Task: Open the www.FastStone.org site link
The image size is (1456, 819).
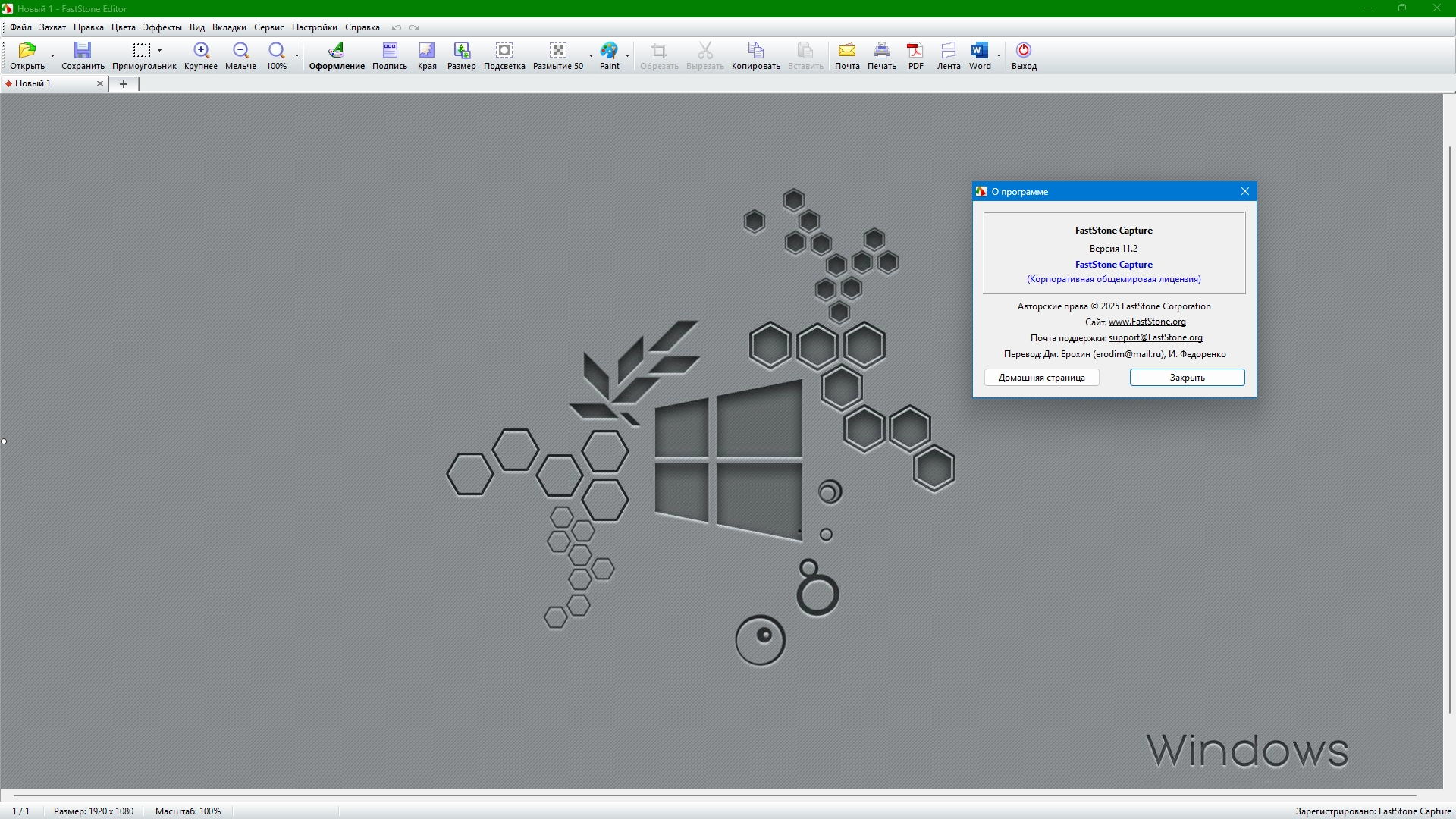Action: (1147, 322)
